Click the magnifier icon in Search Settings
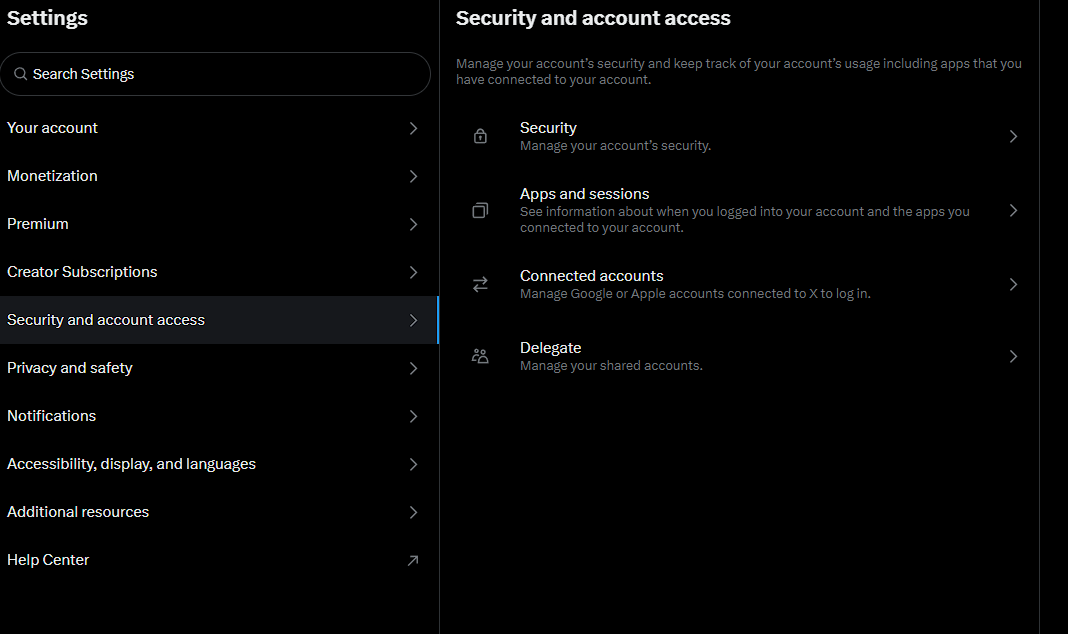This screenshot has width=1068, height=634. coord(20,74)
